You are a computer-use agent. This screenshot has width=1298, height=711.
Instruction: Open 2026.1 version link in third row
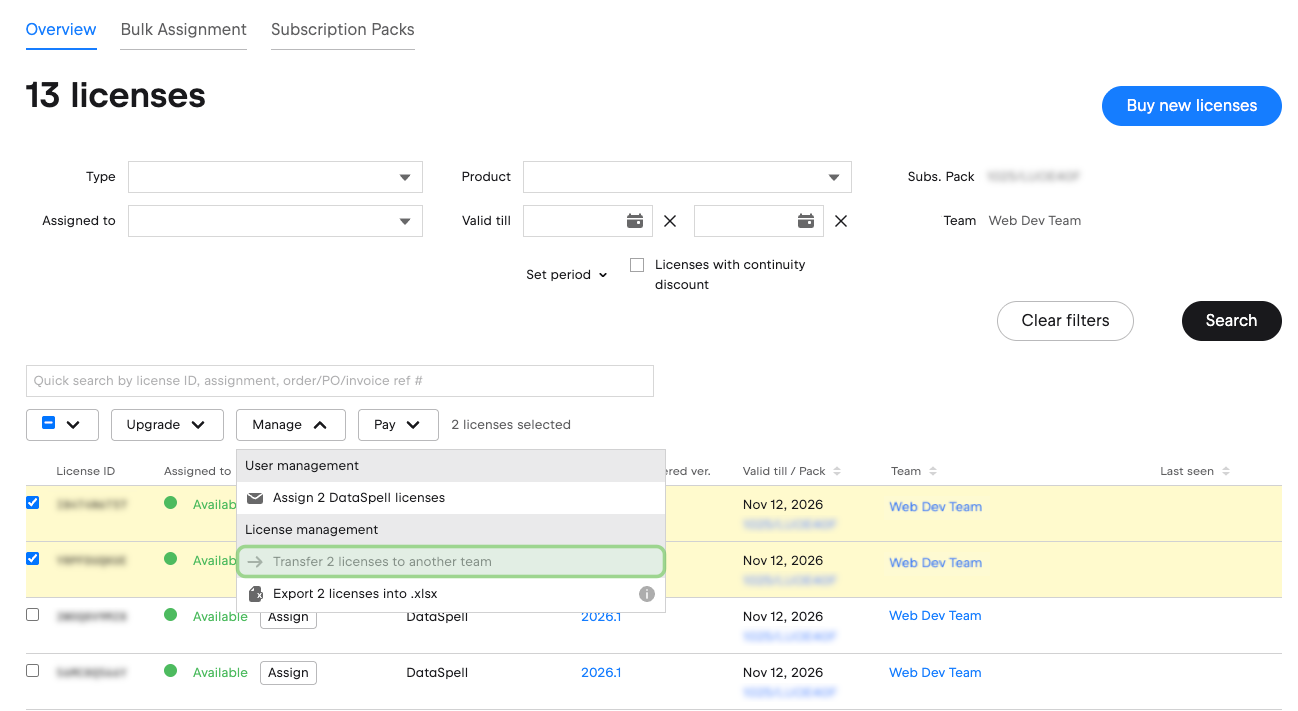click(x=601, y=616)
